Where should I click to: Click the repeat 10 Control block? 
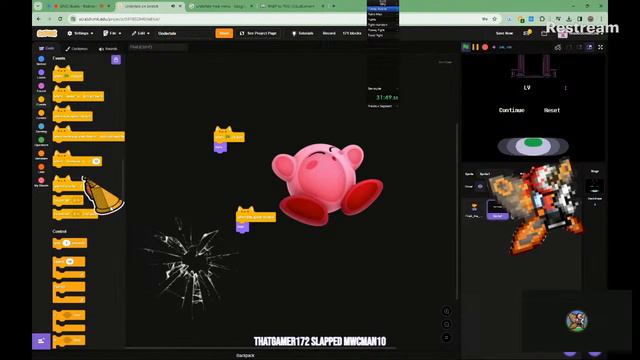[x=69, y=268]
